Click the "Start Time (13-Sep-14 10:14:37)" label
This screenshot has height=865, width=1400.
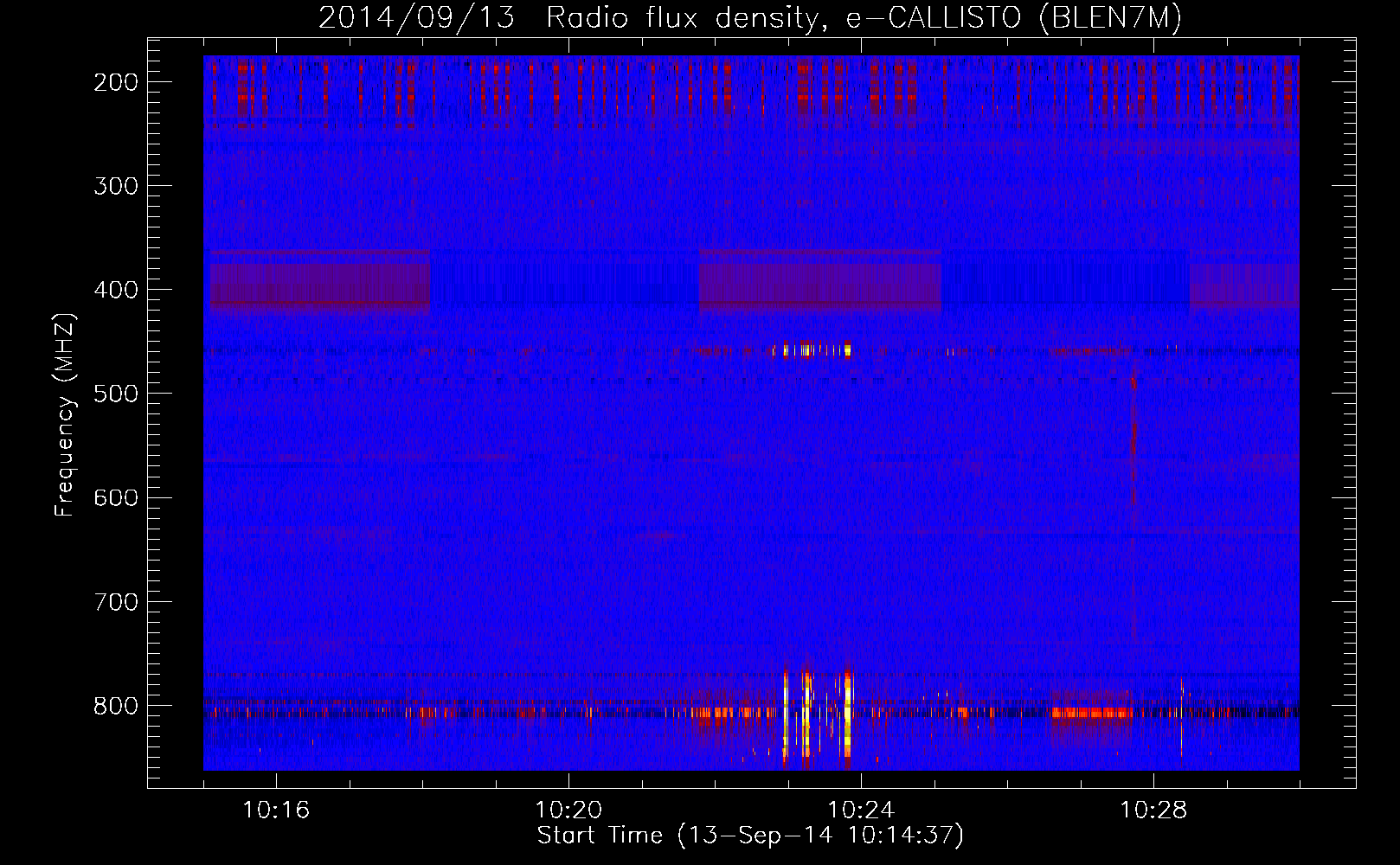coord(750,836)
